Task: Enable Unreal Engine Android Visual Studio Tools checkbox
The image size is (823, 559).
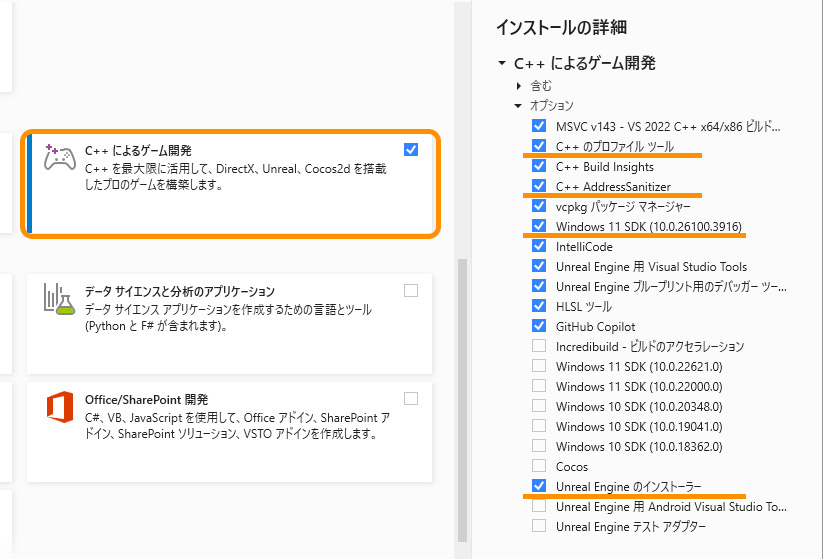Action: click(539, 505)
